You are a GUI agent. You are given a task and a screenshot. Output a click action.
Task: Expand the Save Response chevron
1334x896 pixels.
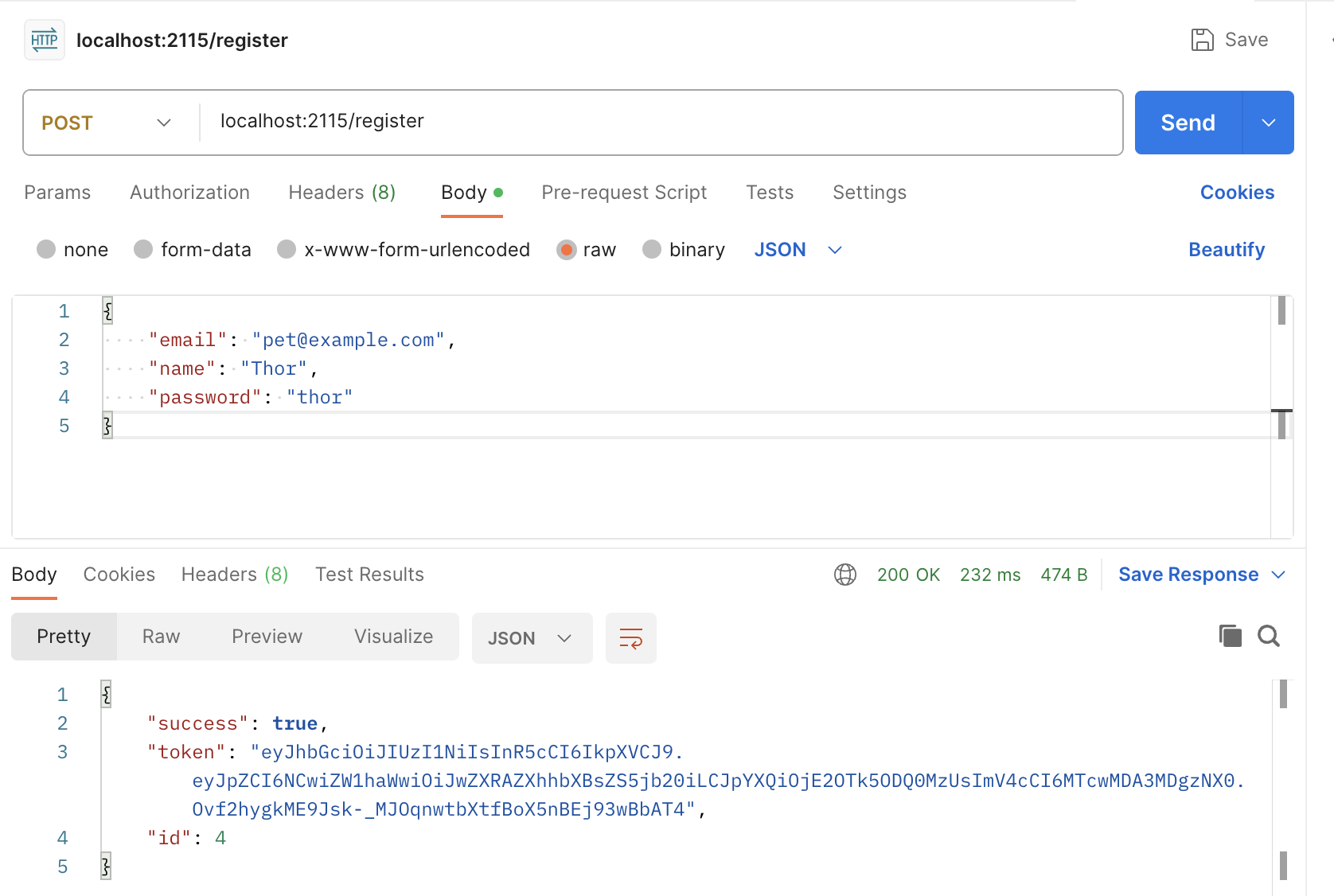pyautogui.click(x=1278, y=575)
